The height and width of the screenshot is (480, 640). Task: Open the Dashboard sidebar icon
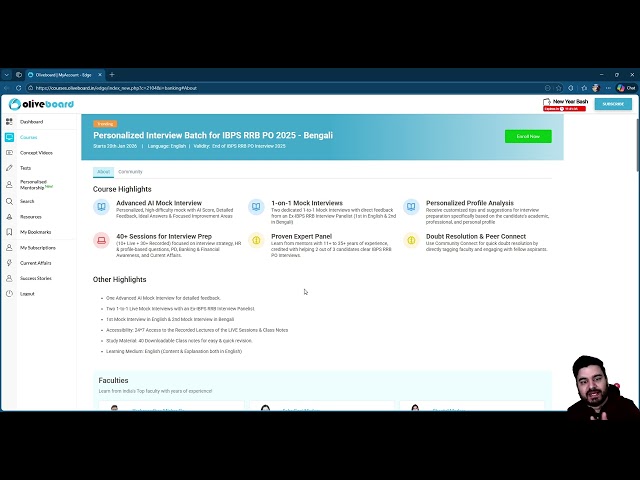10,122
